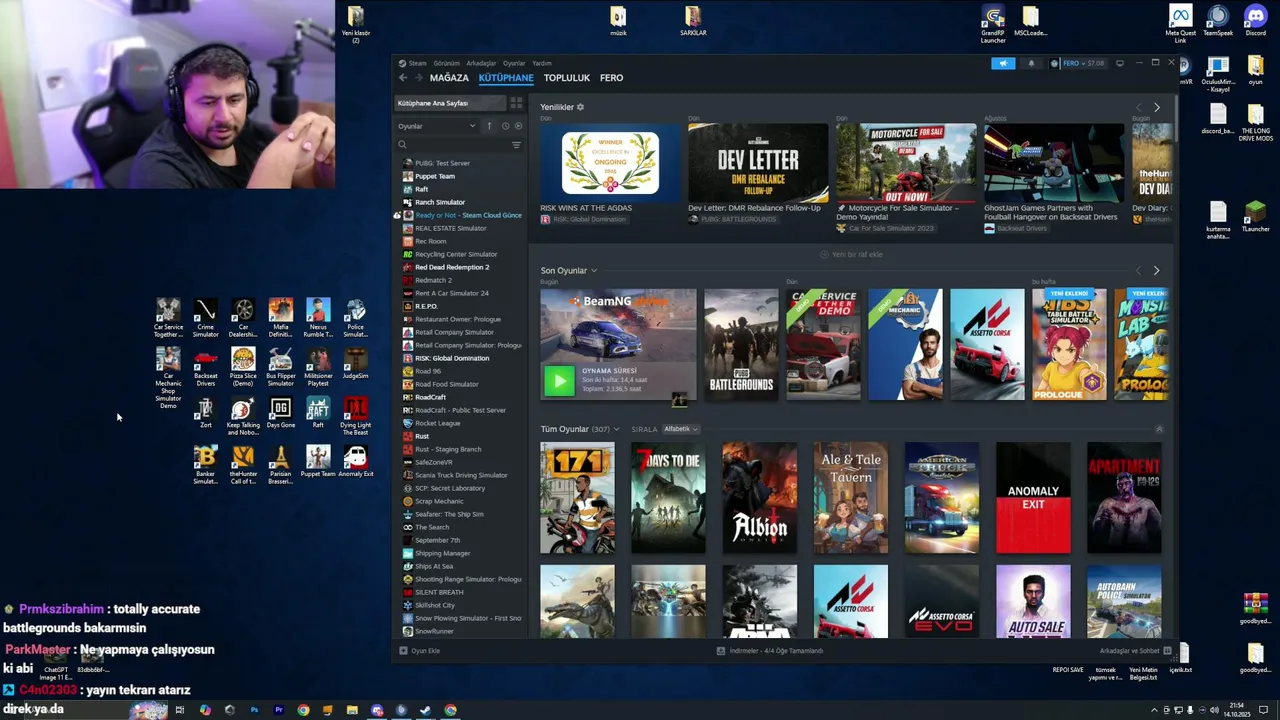Select Ranch Simulator in game list
Screen dimensions: 1280x720
pyautogui.click(x=439, y=202)
